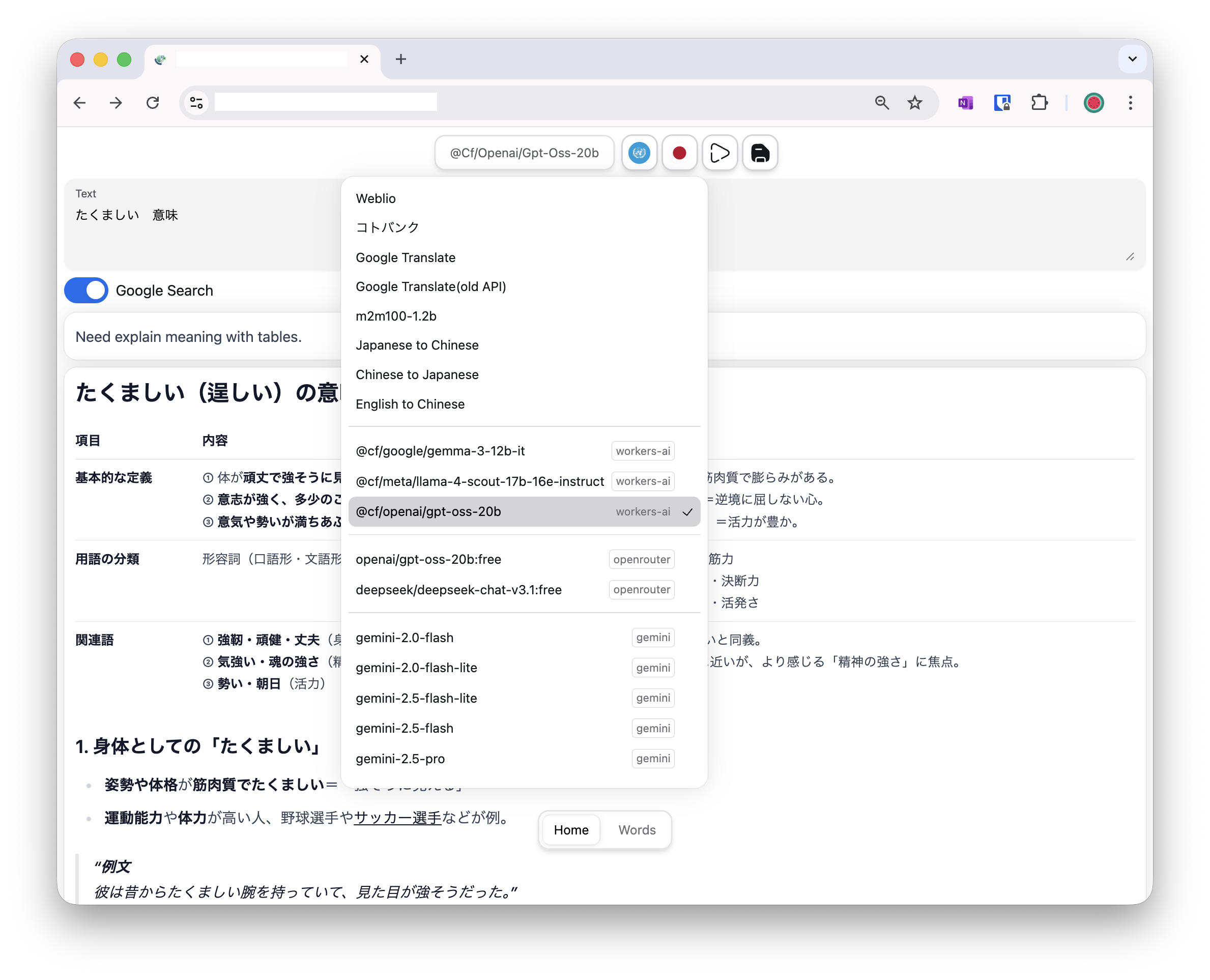This screenshot has height=980, width=1210.
Task: Choose Weblio from the list
Action: (x=376, y=199)
